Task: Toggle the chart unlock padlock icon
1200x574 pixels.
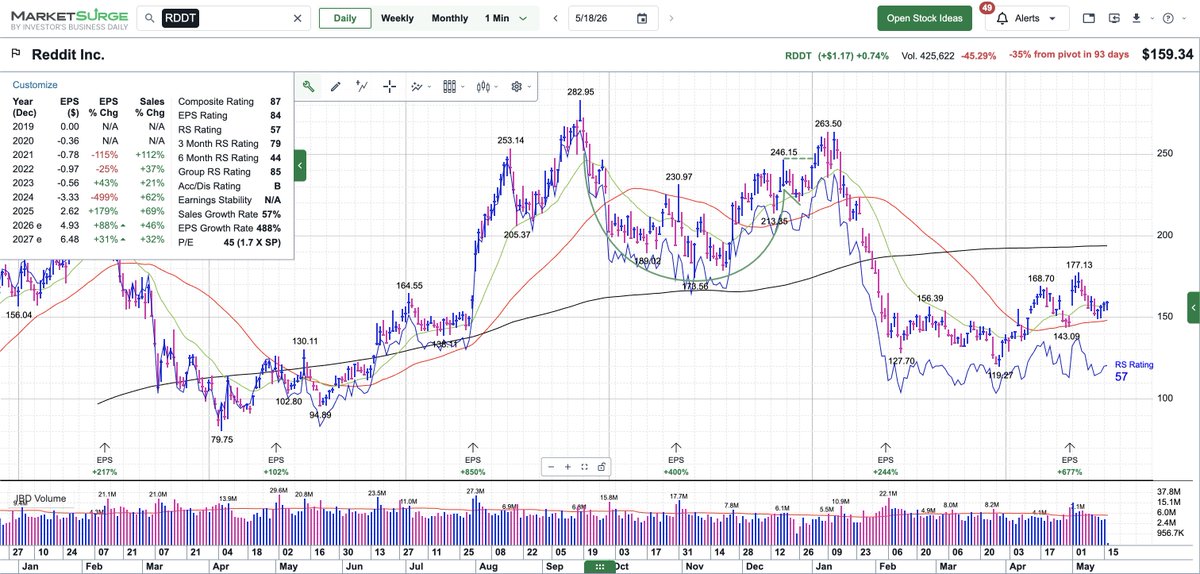Action: point(601,466)
